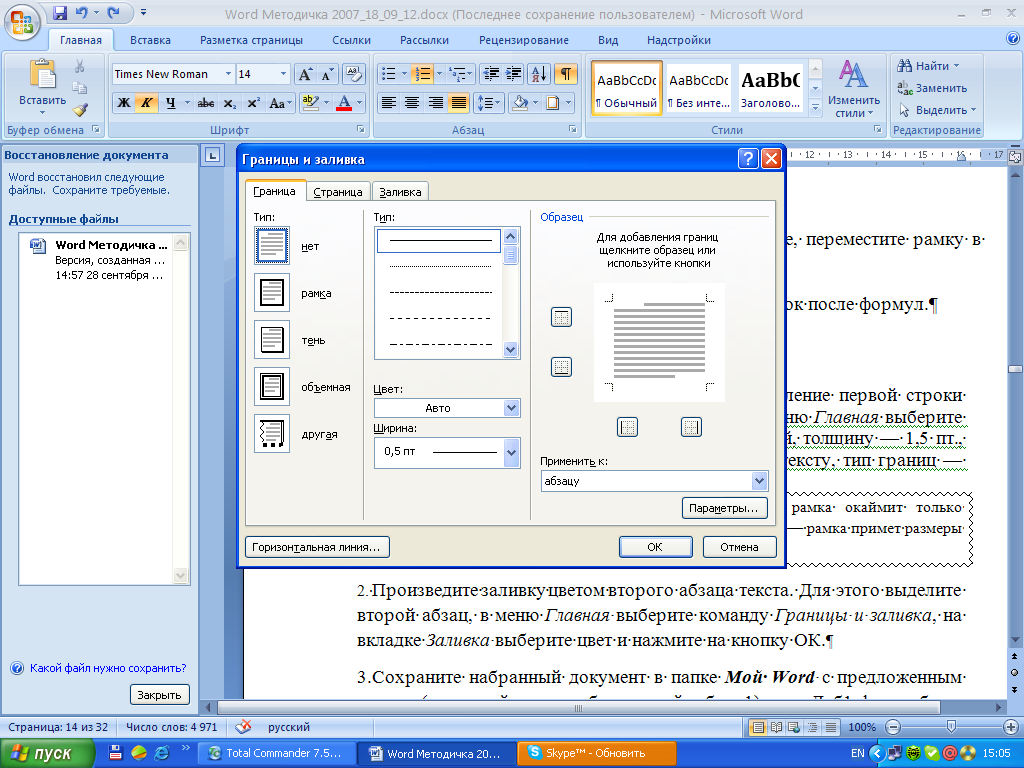Click the Office button logo

[x=22, y=22]
